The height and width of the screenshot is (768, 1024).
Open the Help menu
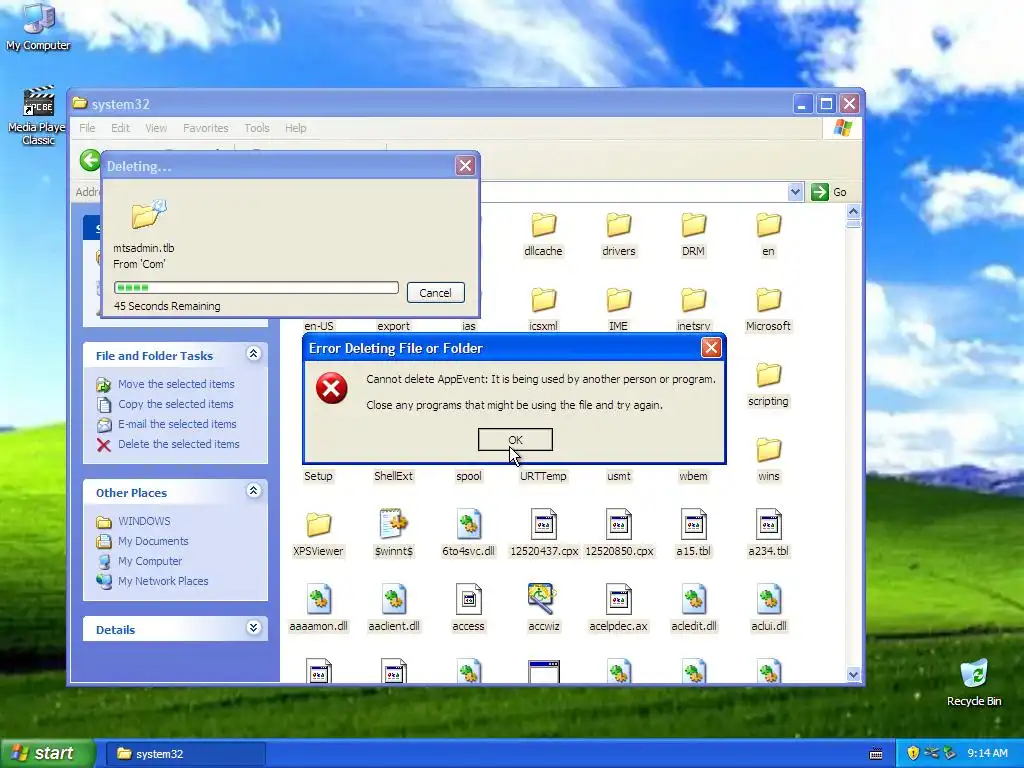click(x=295, y=128)
